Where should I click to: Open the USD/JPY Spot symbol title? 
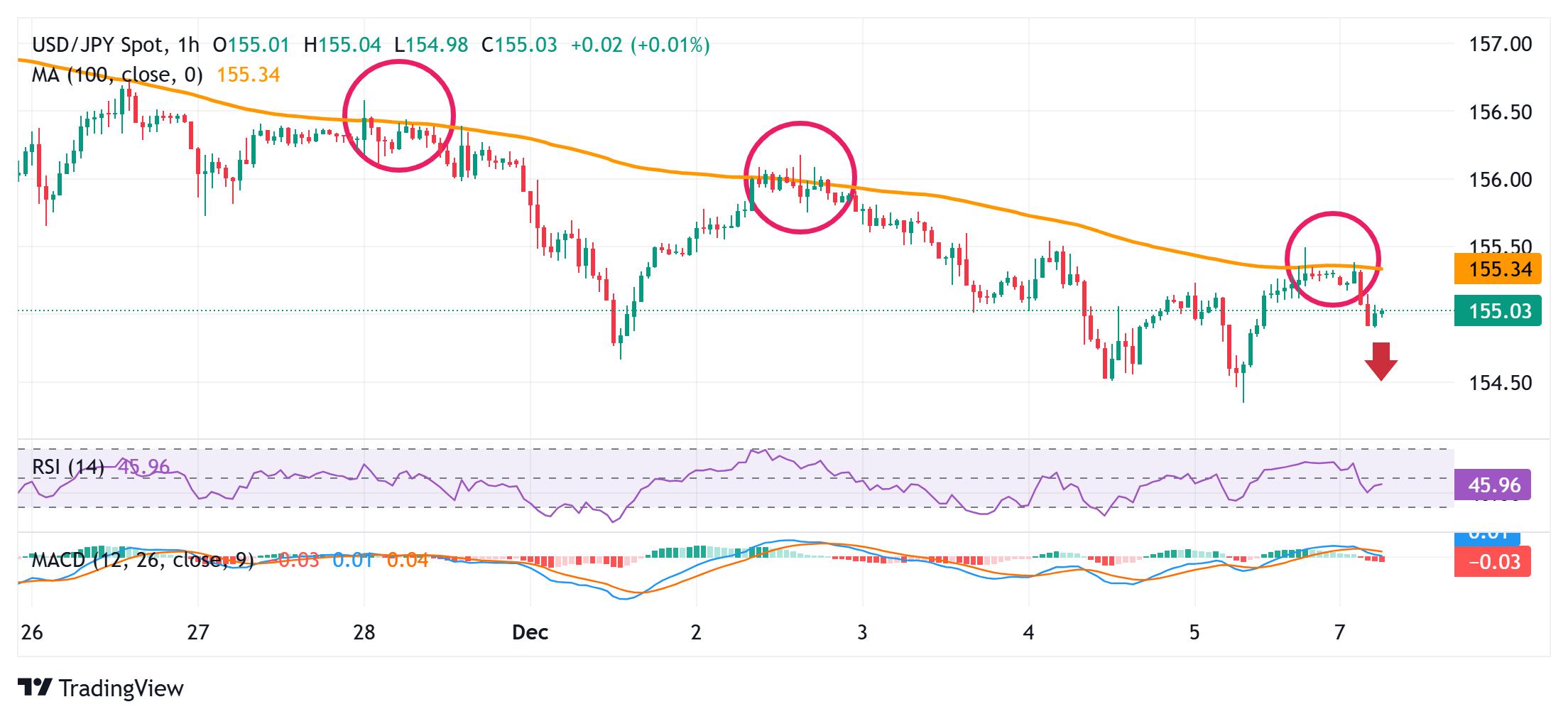coord(98,45)
